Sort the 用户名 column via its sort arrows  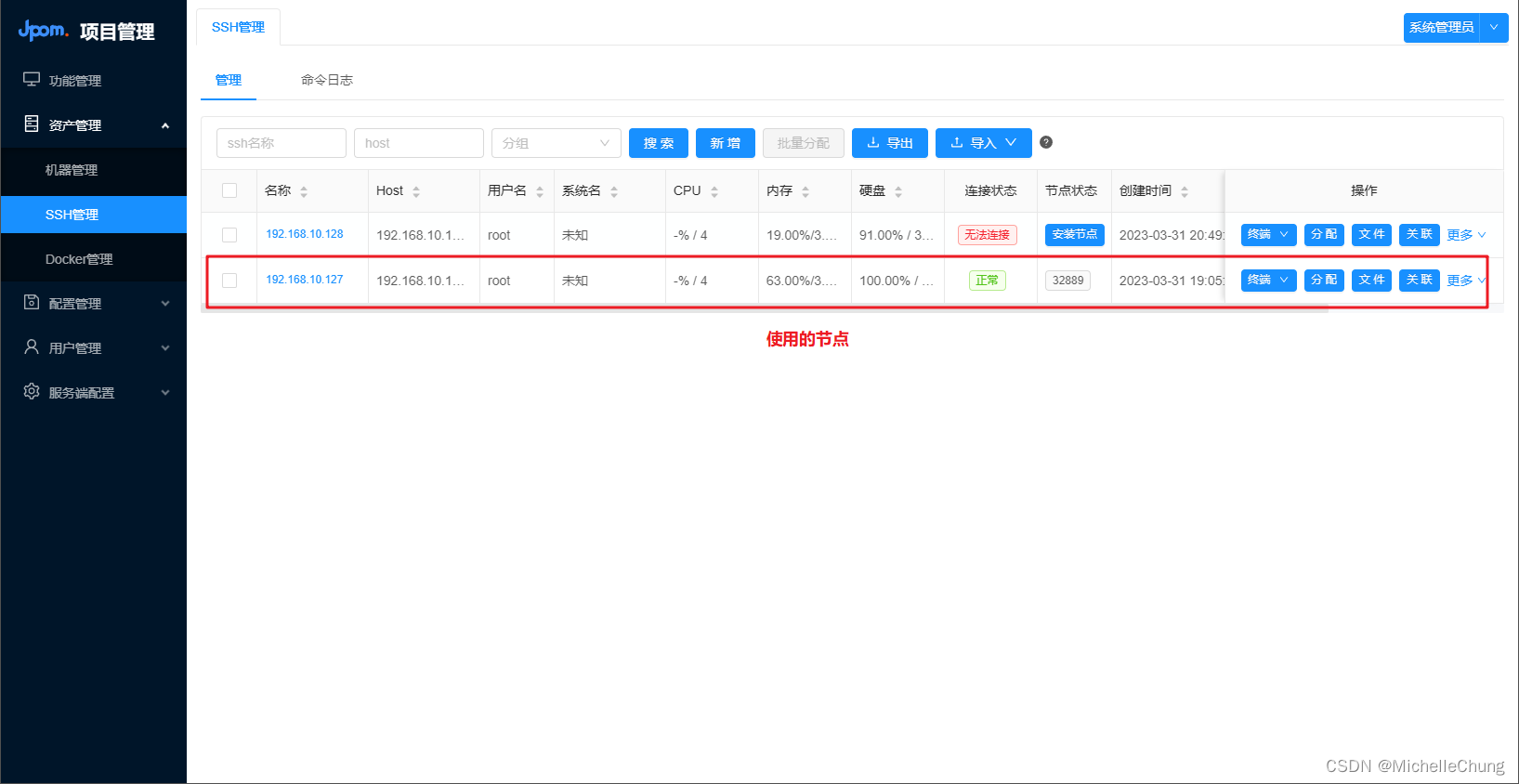(x=540, y=191)
